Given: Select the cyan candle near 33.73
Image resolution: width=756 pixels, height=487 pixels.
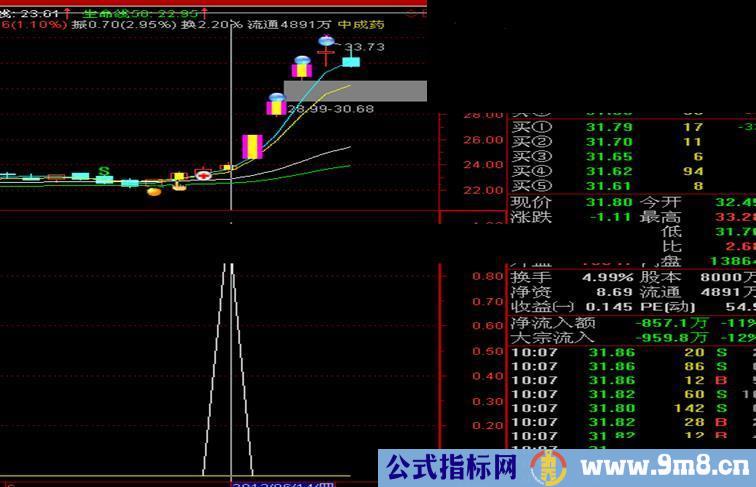Looking at the screenshot, I should point(351,61).
